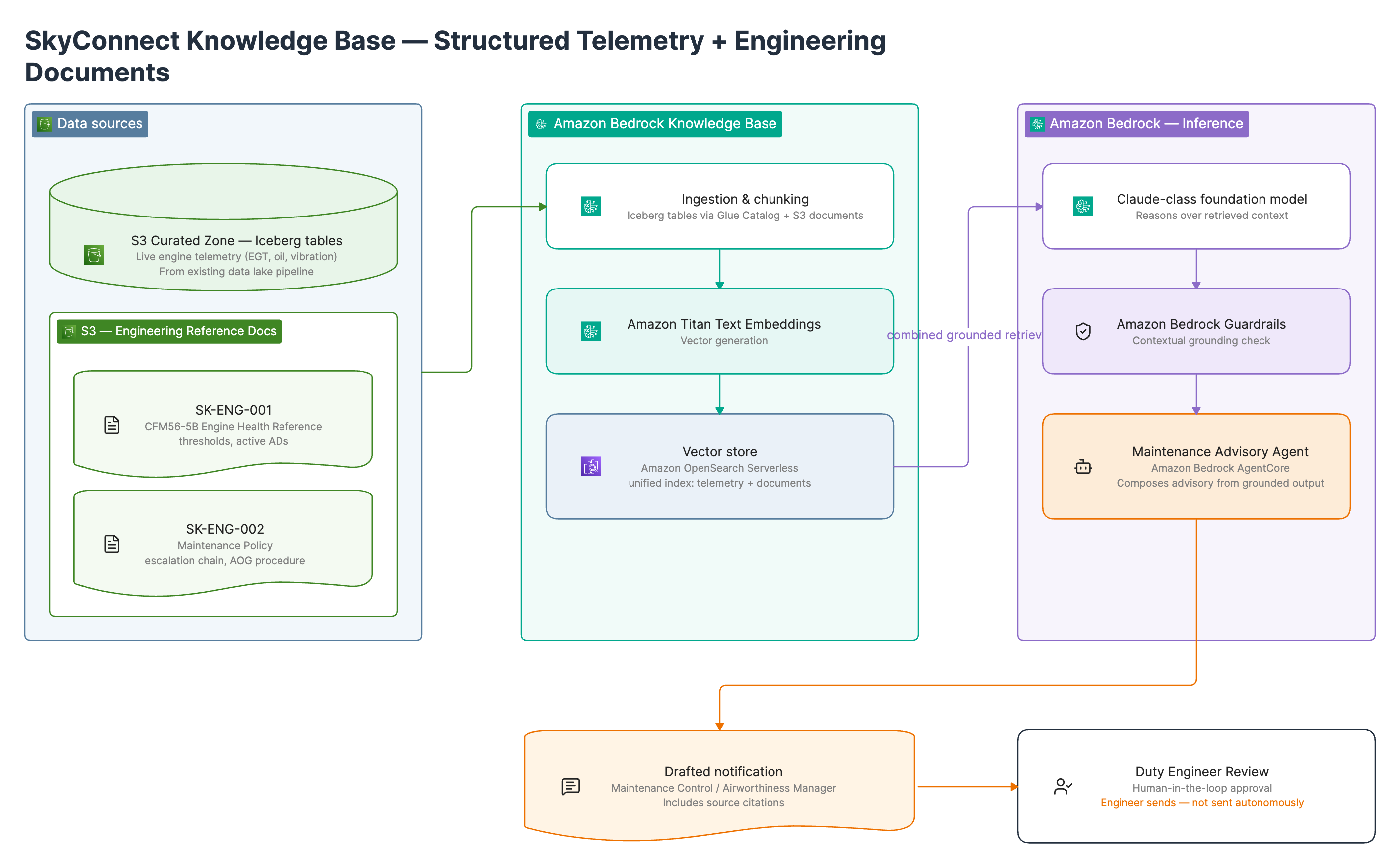Screen dimensions: 1400x868
Task: Select the "SK-ENG-002" document title
Action: pyautogui.click(x=225, y=529)
